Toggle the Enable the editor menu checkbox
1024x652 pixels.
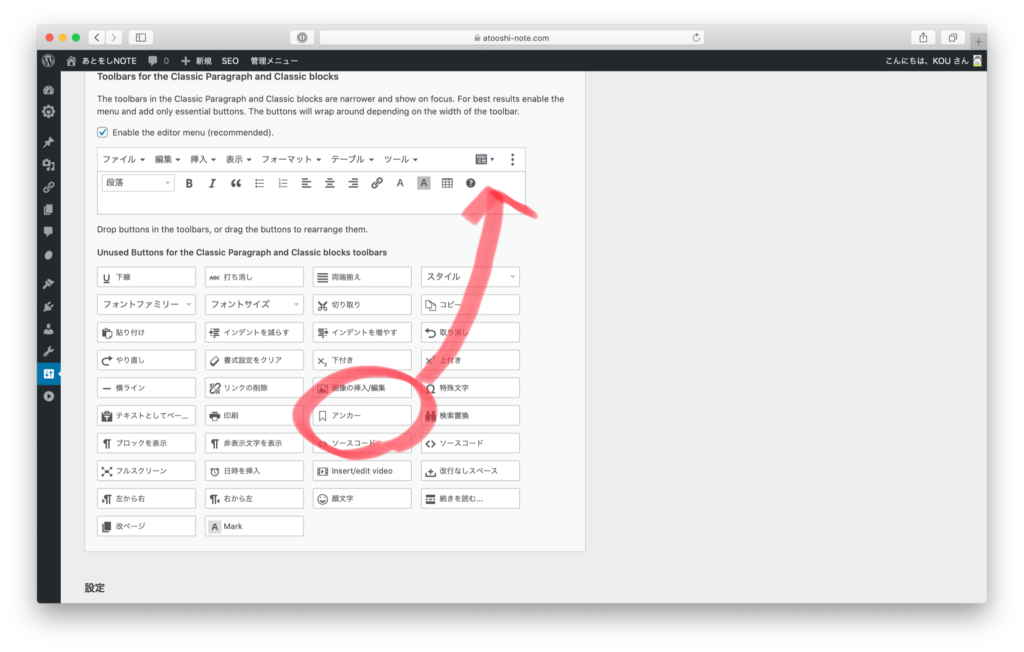(x=102, y=132)
